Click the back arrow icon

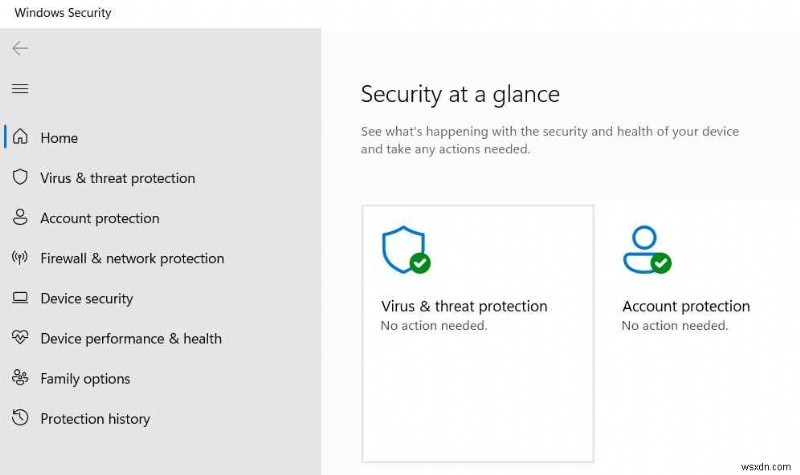pos(20,48)
